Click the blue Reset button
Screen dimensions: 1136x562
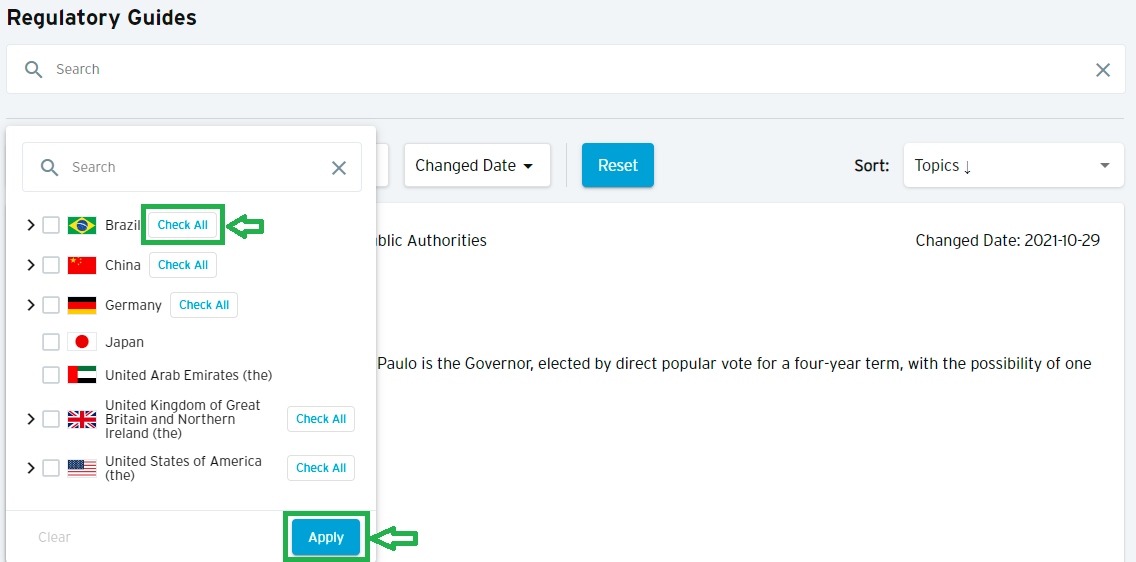tap(618, 165)
